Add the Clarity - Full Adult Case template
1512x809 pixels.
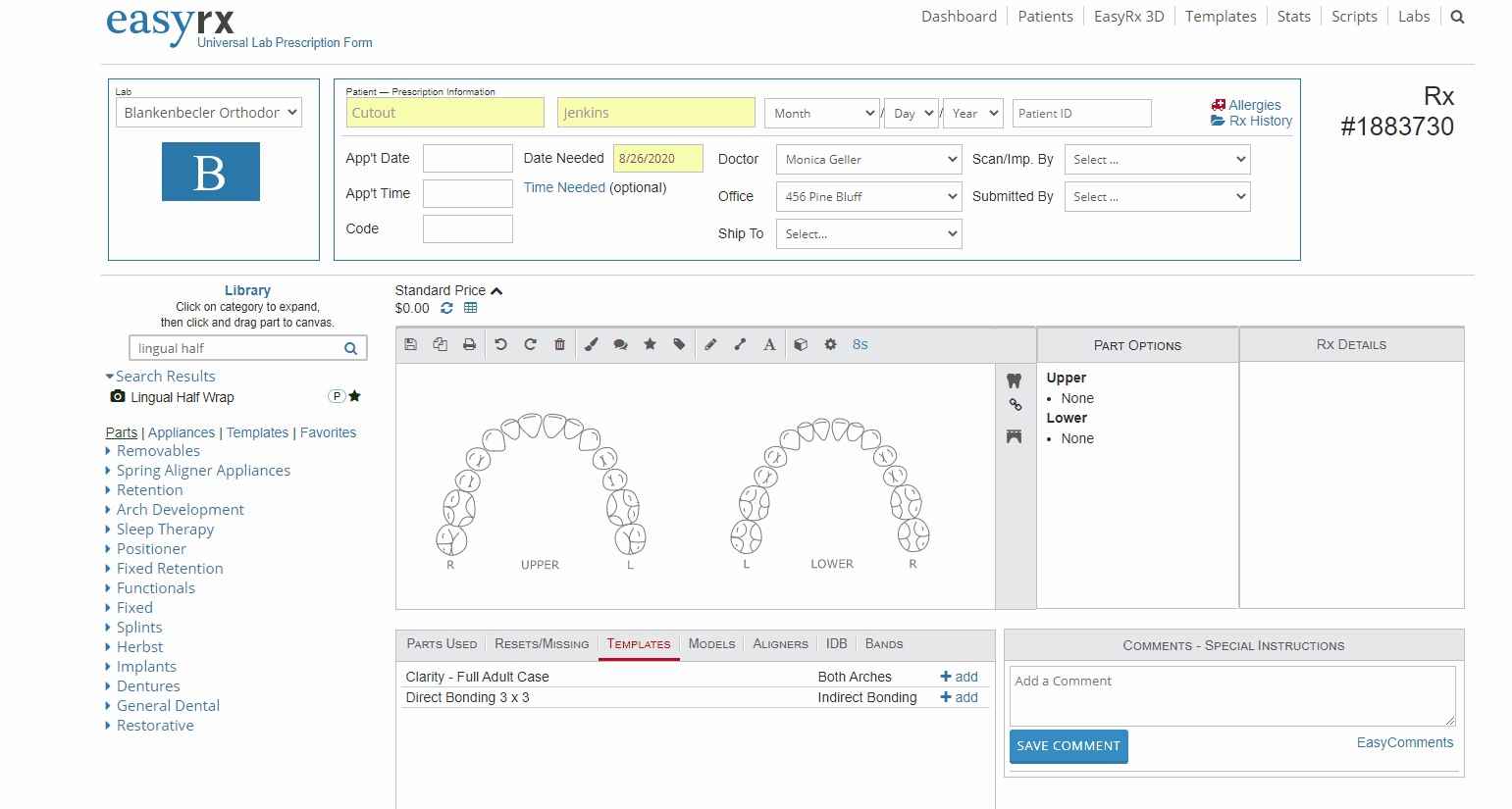[x=959, y=677]
